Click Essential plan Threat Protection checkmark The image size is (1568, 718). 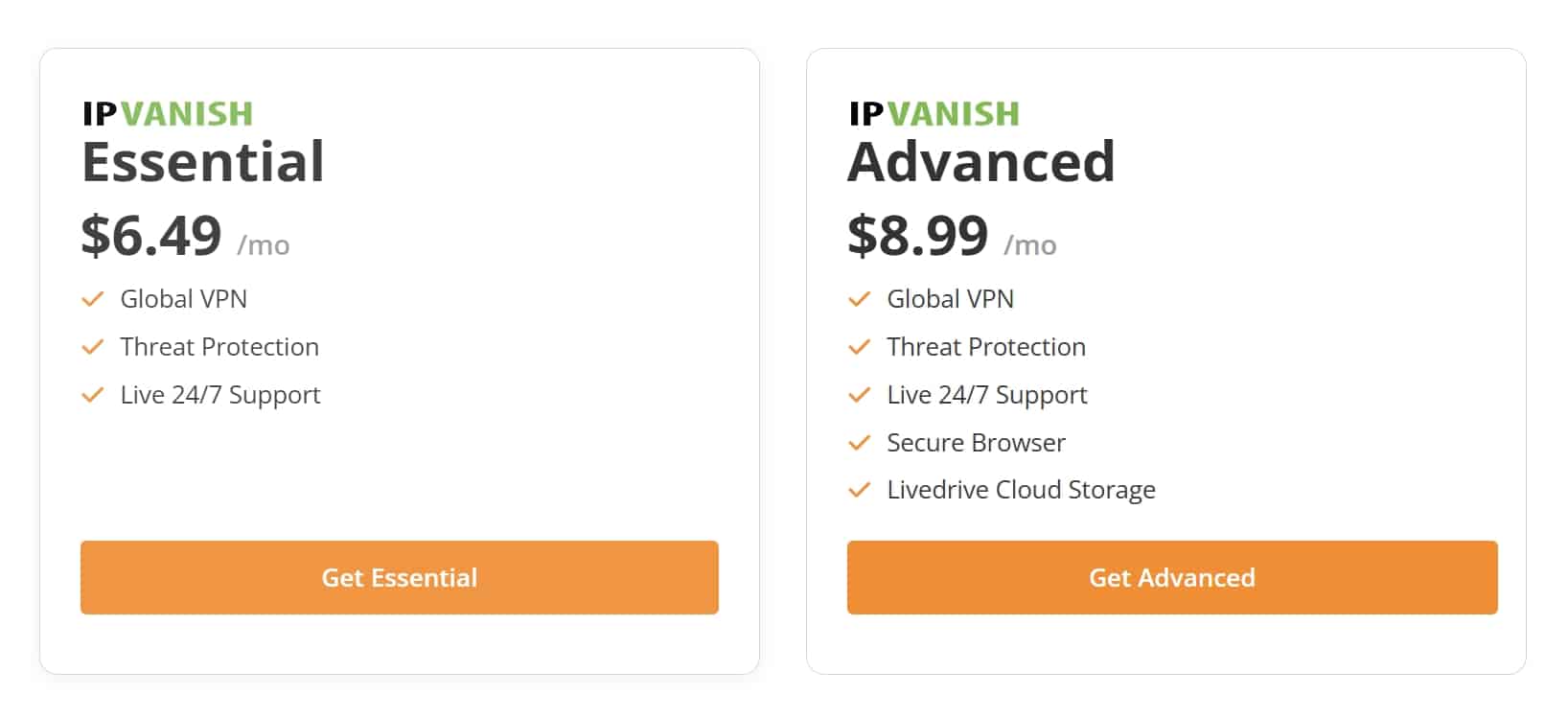click(x=93, y=347)
